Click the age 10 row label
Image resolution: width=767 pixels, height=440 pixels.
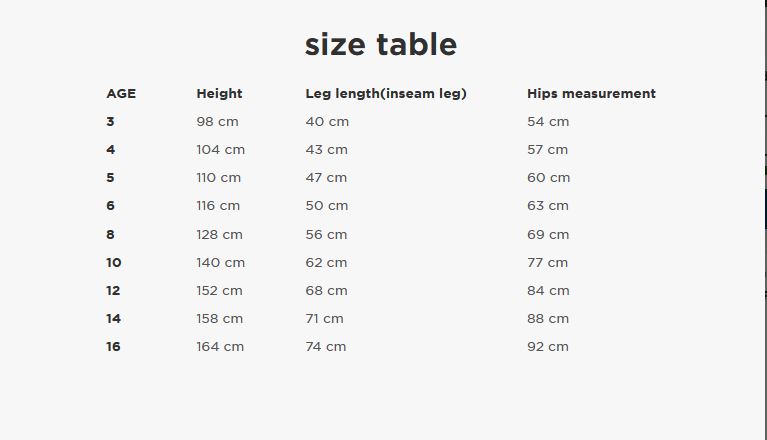[x=113, y=262]
